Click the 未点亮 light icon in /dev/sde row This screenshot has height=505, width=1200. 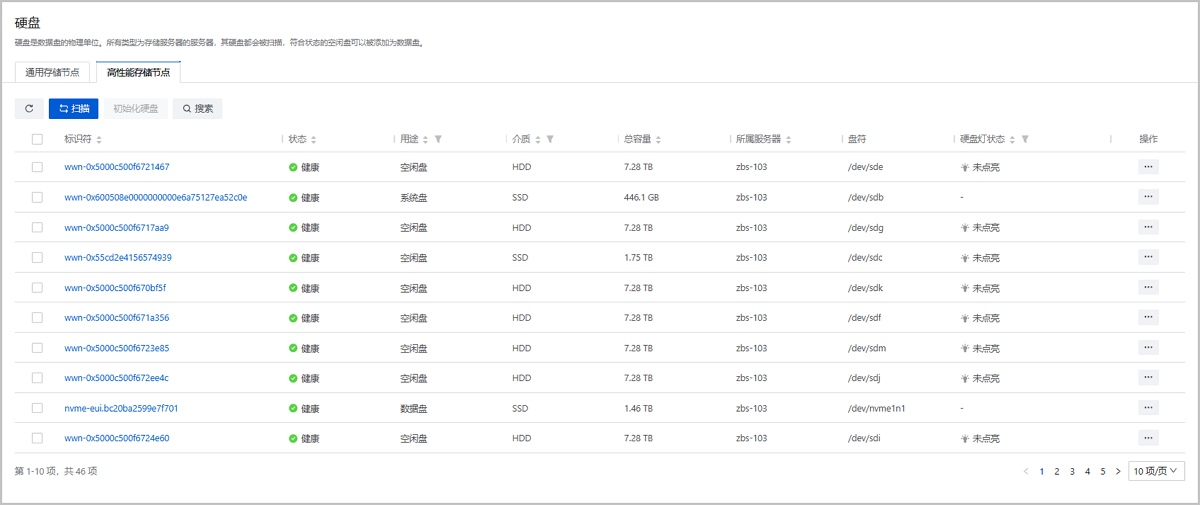click(x=965, y=167)
